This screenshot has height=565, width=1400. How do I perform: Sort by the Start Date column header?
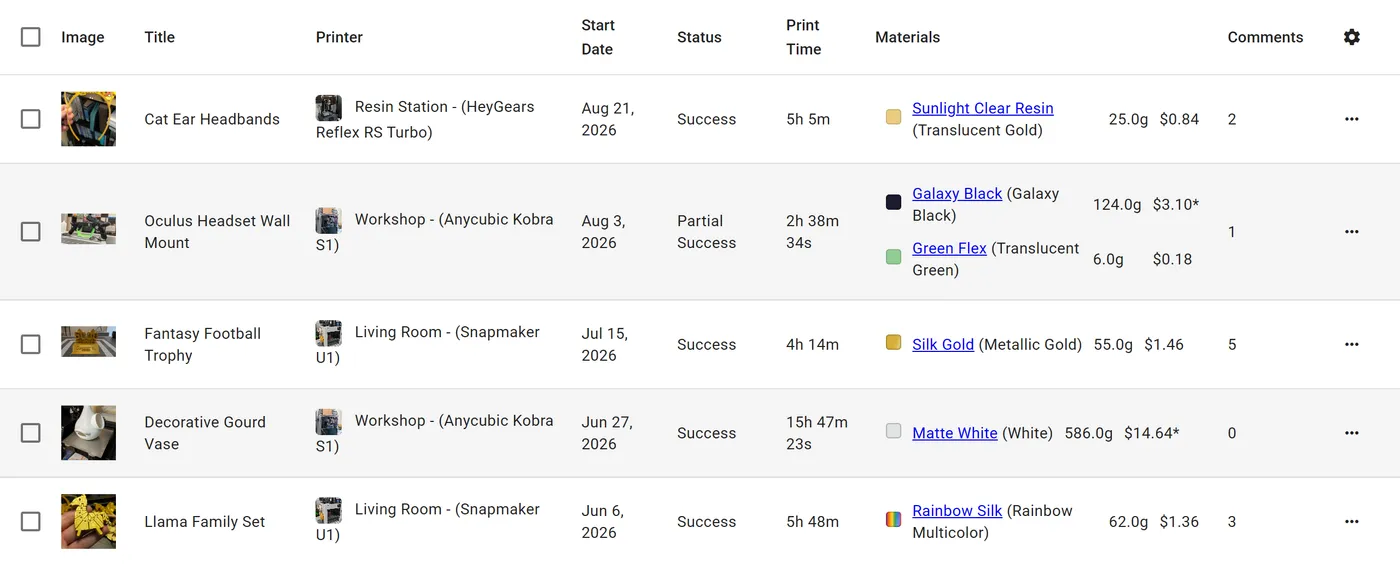[x=598, y=37]
